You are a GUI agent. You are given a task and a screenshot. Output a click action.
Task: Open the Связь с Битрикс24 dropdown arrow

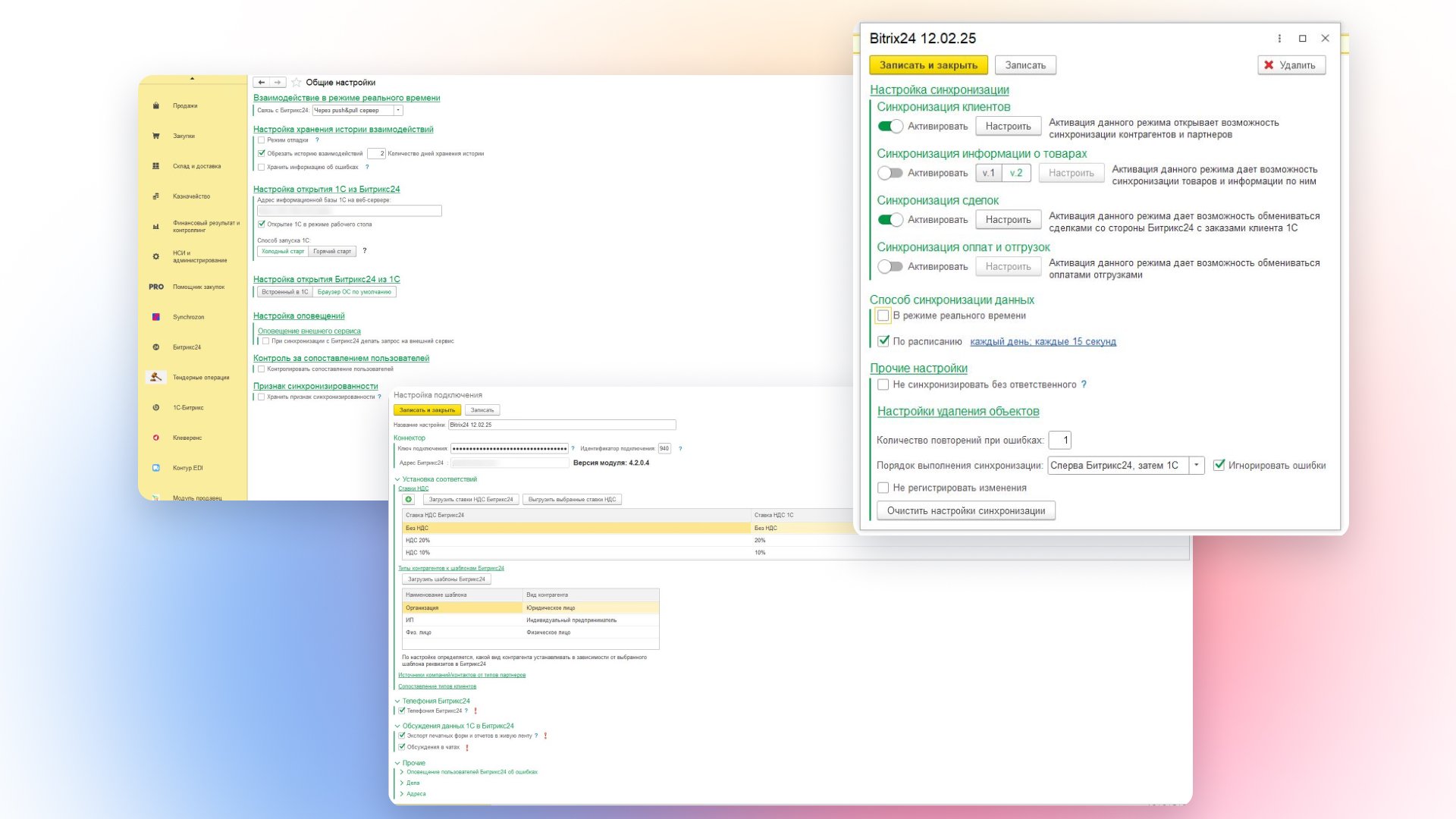(398, 111)
